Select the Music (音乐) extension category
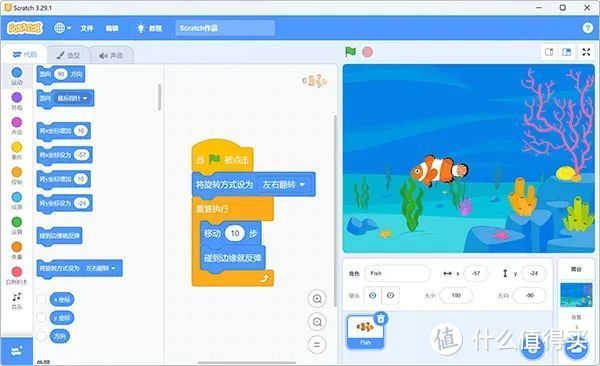600x366 pixels. 16,301
